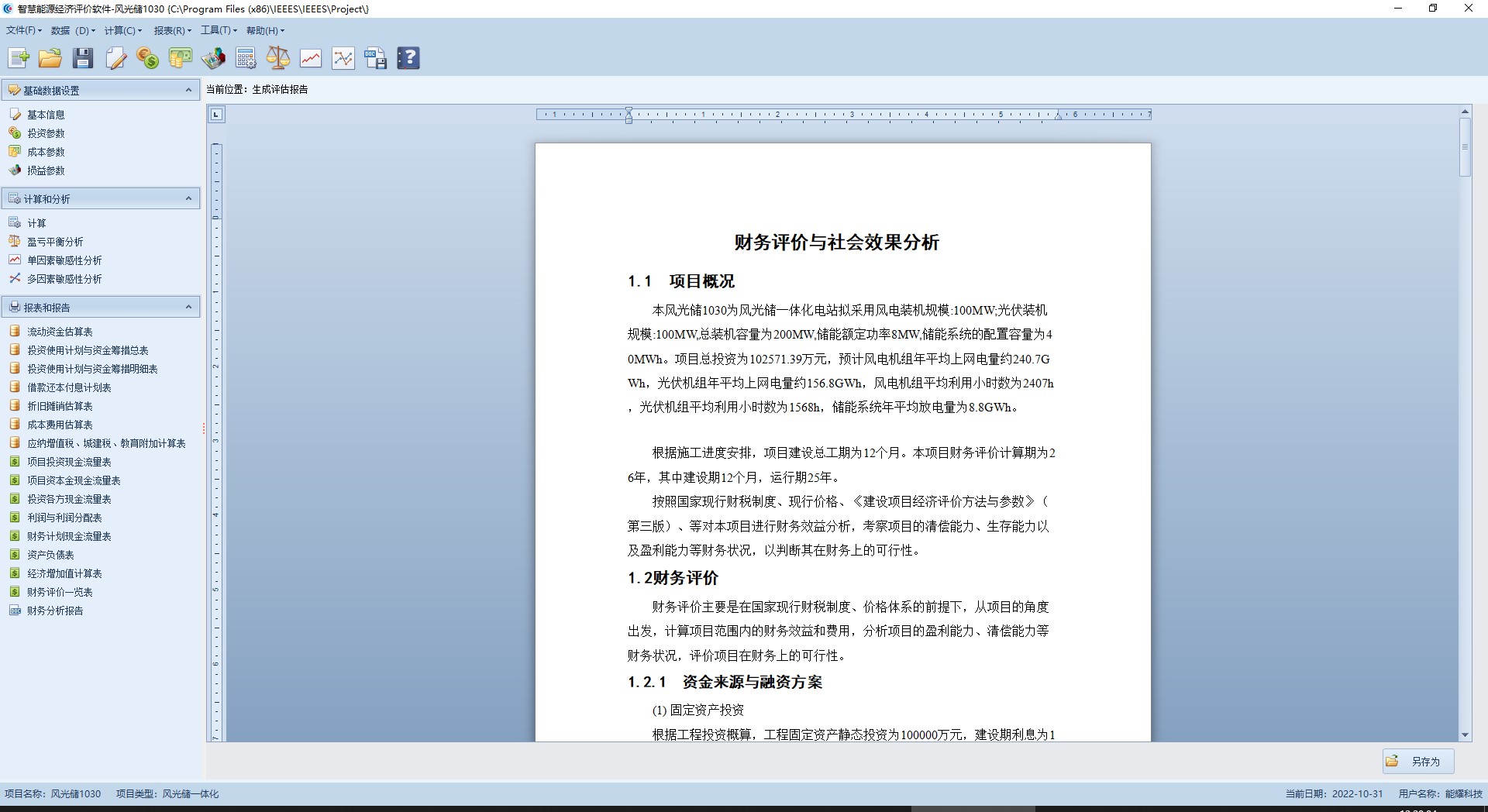Click the new project toolbar icon
This screenshot has height=812, width=1488.
(x=19, y=58)
